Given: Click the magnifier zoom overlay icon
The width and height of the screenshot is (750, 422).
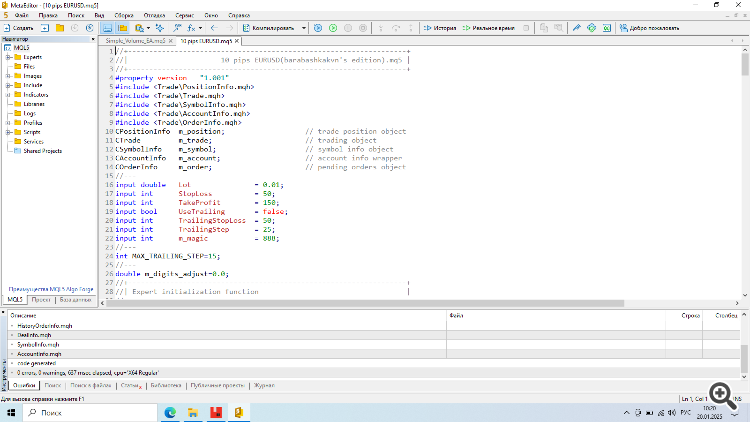Looking at the screenshot, I should point(718,392).
